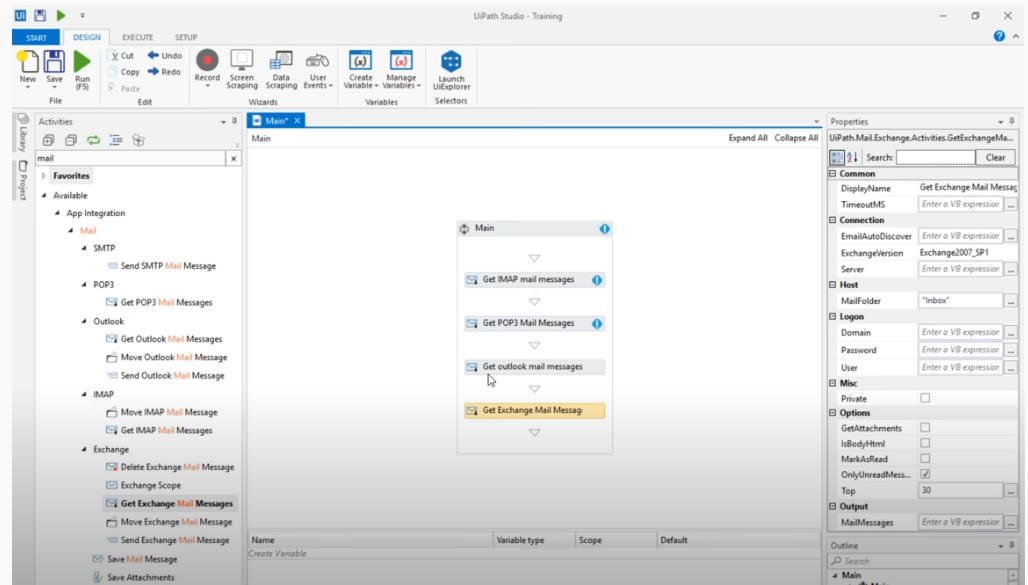
Task: Open the ellipsis button for the Password property
Action: [x=1011, y=350]
